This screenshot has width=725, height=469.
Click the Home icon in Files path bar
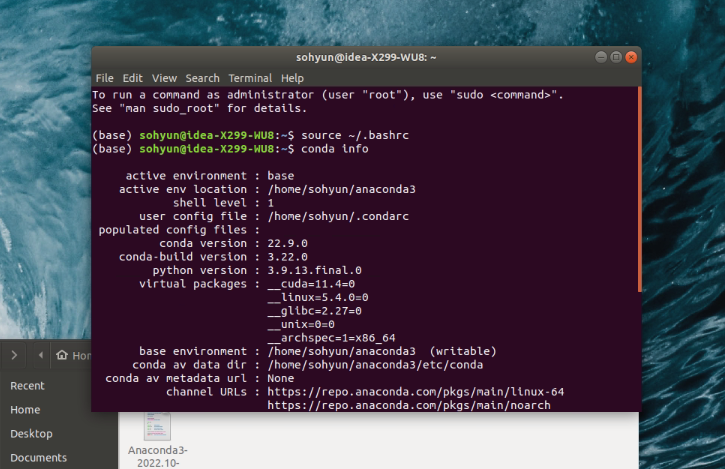pos(62,355)
